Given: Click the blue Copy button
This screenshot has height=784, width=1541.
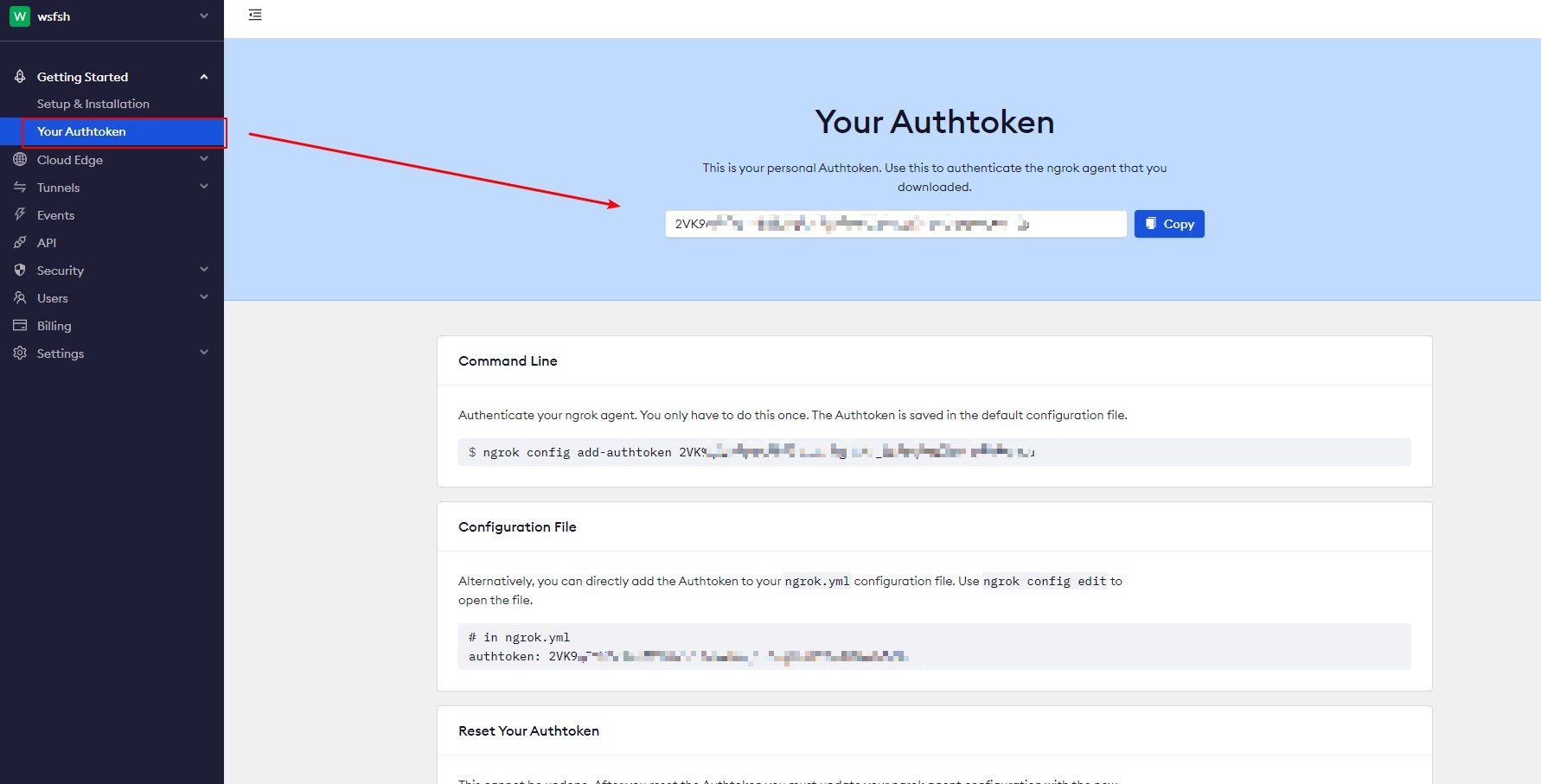Looking at the screenshot, I should pyautogui.click(x=1169, y=224).
